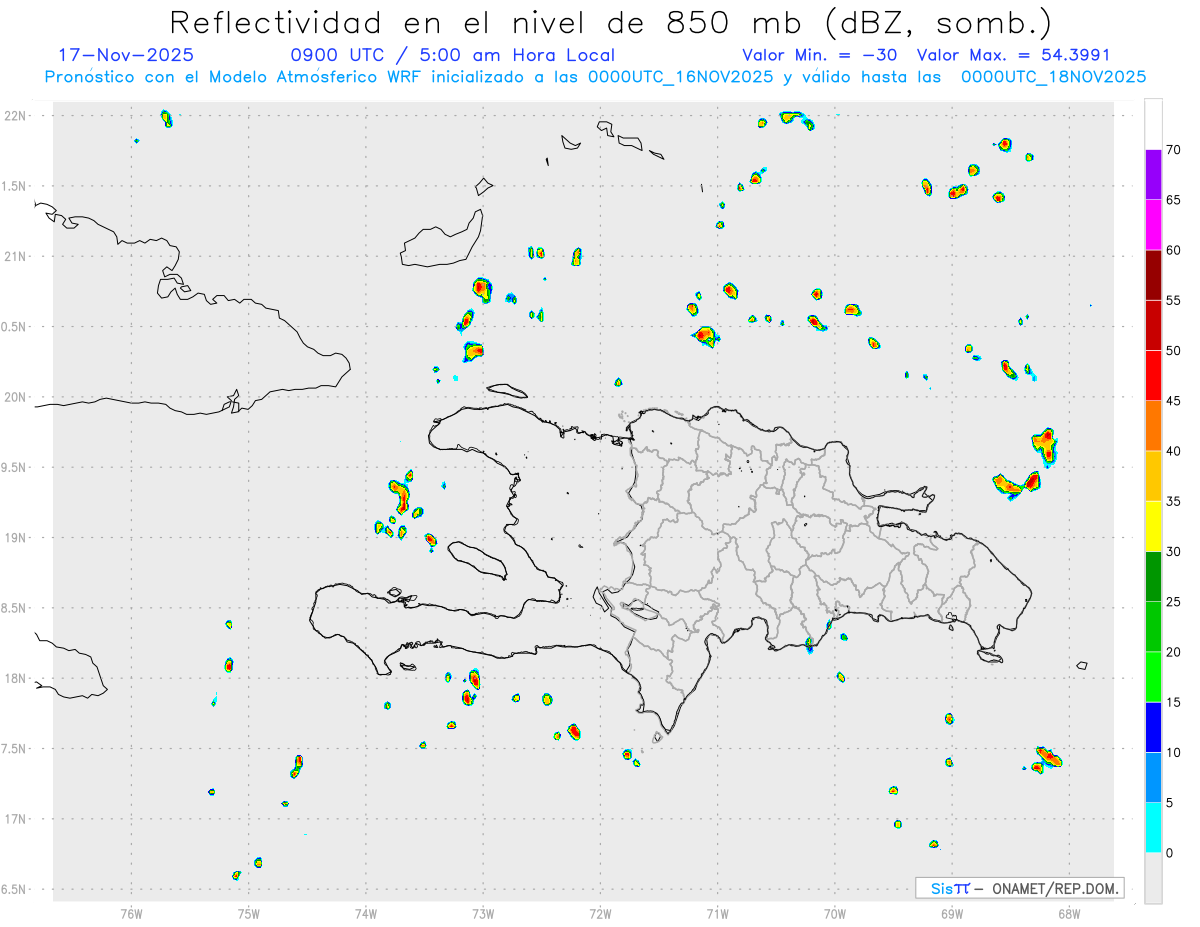The width and height of the screenshot is (1200, 927).
Task: Click the dark blue 10–15 dBZ color band
Action: pyautogui.click(x=1153, y=727)
